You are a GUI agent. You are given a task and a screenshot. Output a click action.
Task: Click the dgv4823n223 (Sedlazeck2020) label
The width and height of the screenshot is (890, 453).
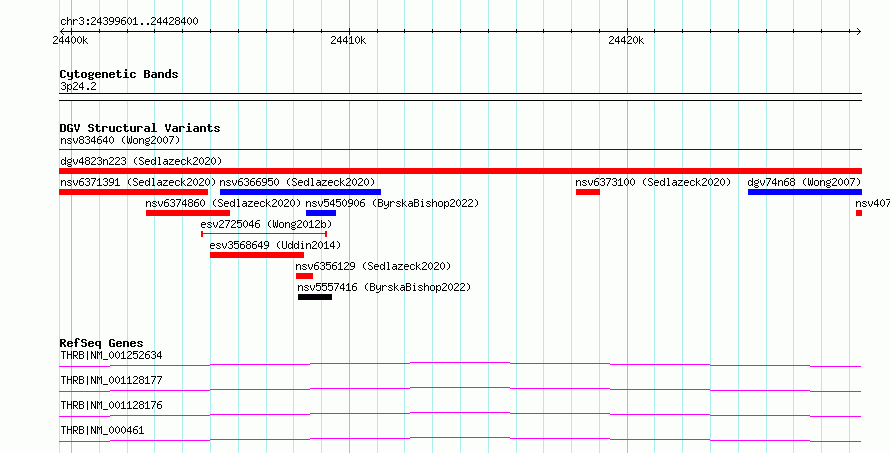click(x=141, y=161)
